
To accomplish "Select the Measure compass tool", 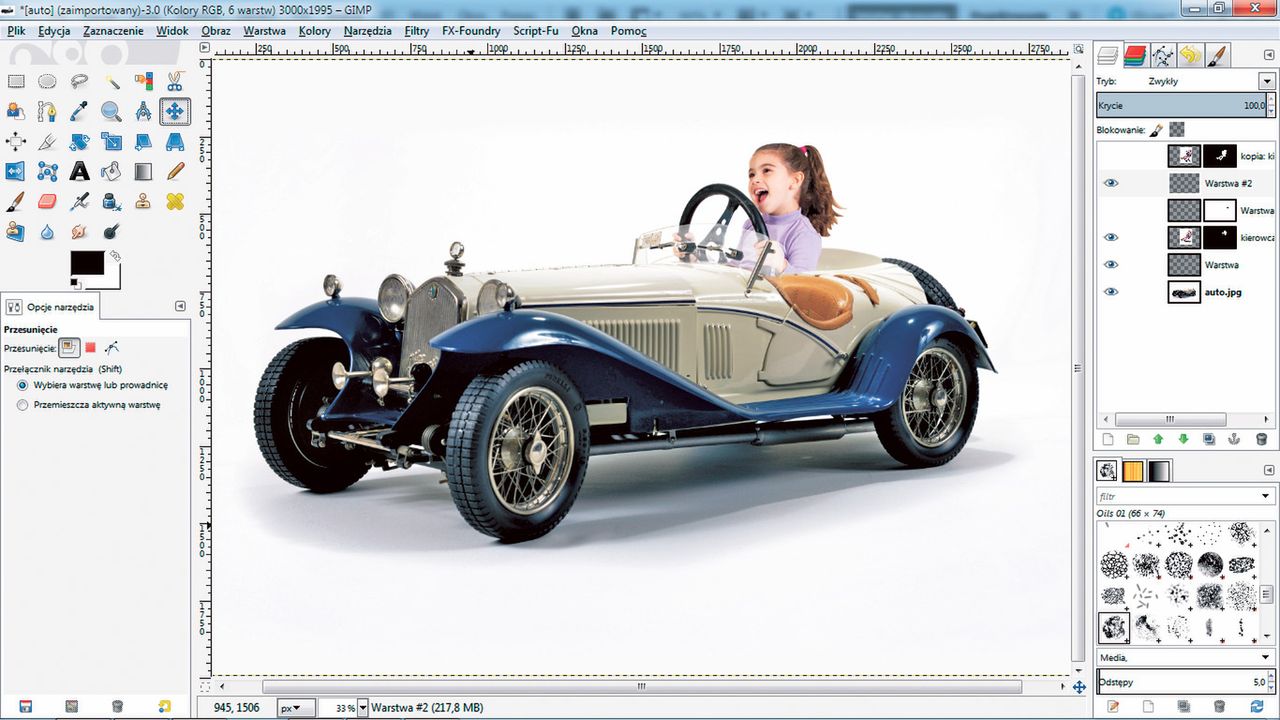I will tap(143, 111).
